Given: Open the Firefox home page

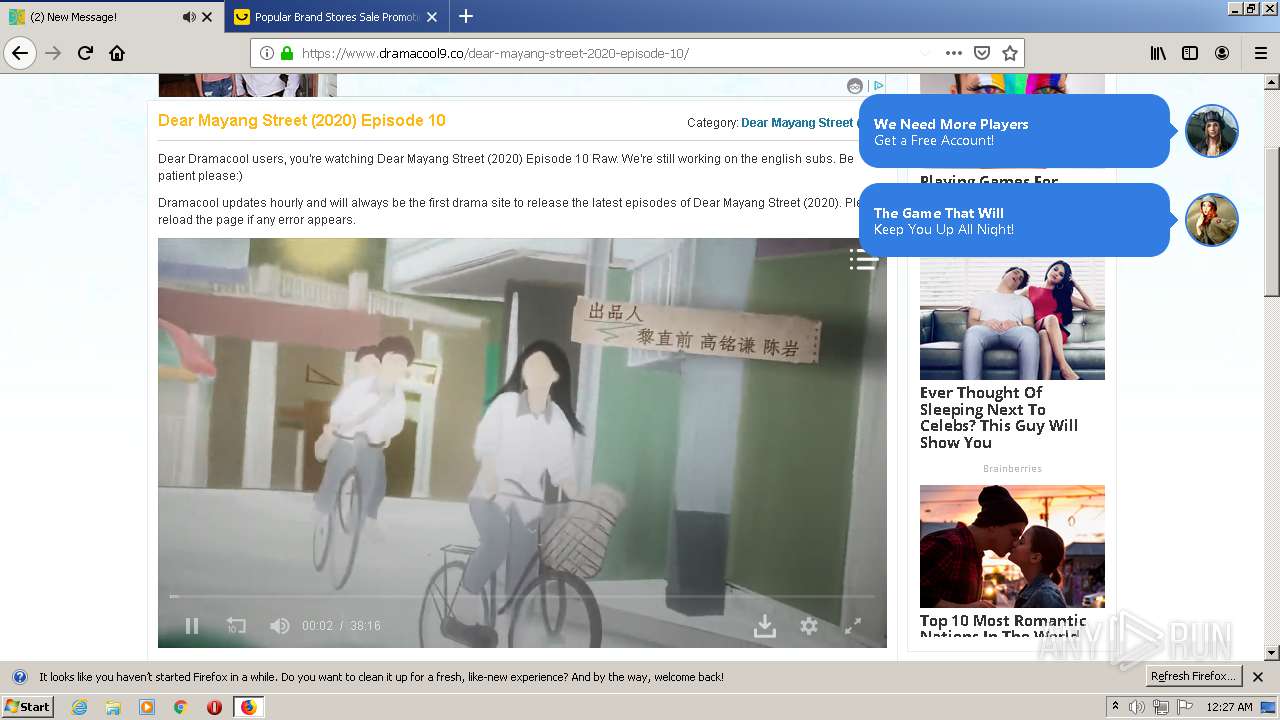Looking at the screenshot, I should pos(117,53).
